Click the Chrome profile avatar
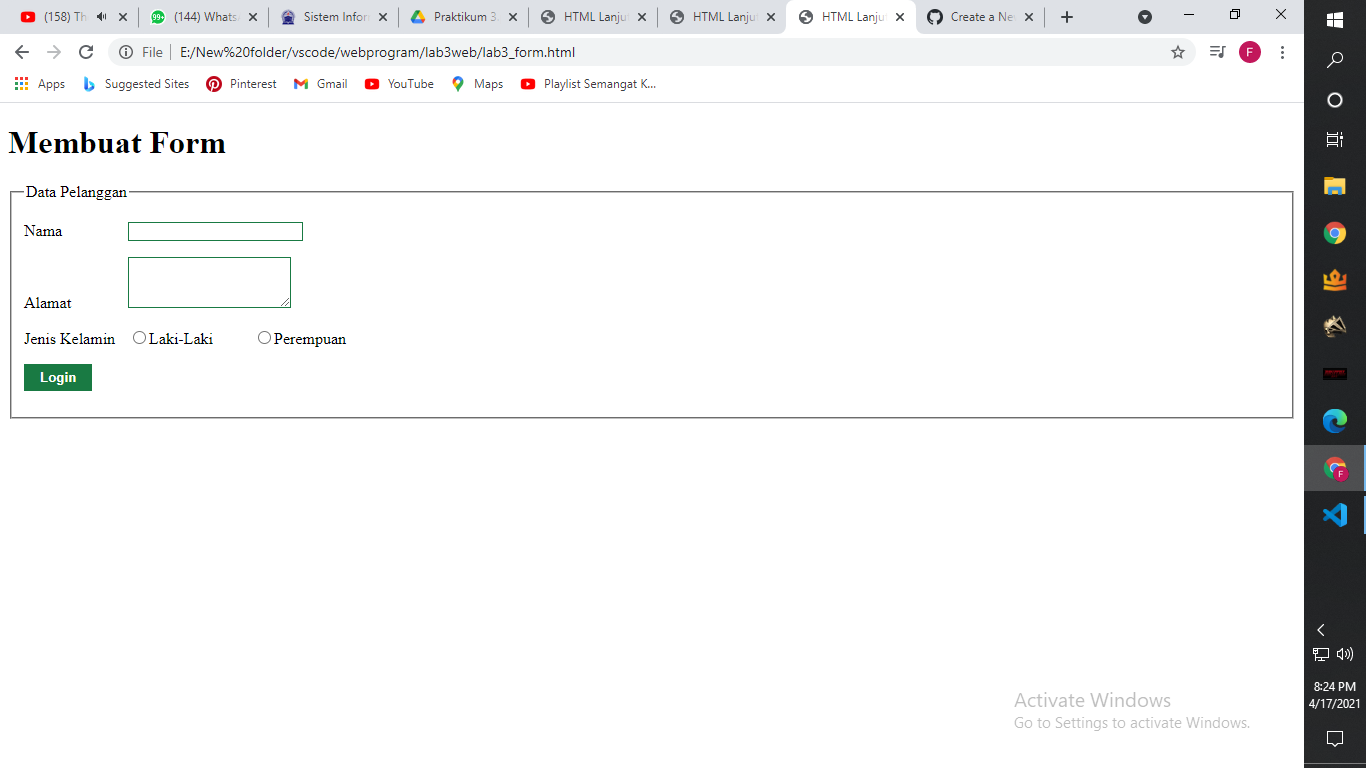Screen dimensions: 1366x768 pyautogui.click(x=1249, y=52)
